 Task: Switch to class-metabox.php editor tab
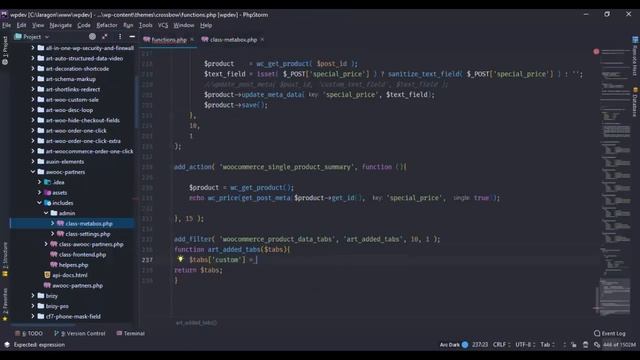tap(233, 40)
